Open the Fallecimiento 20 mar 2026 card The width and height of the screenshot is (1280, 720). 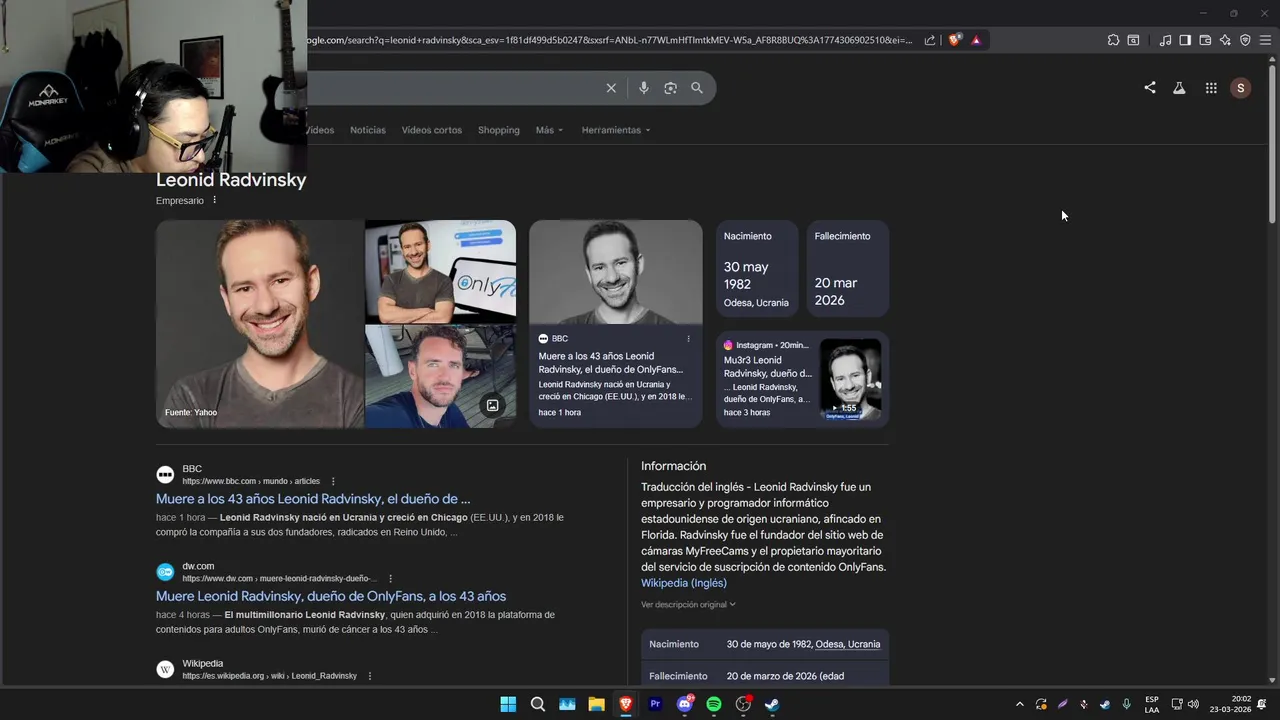tap(848, 269)
